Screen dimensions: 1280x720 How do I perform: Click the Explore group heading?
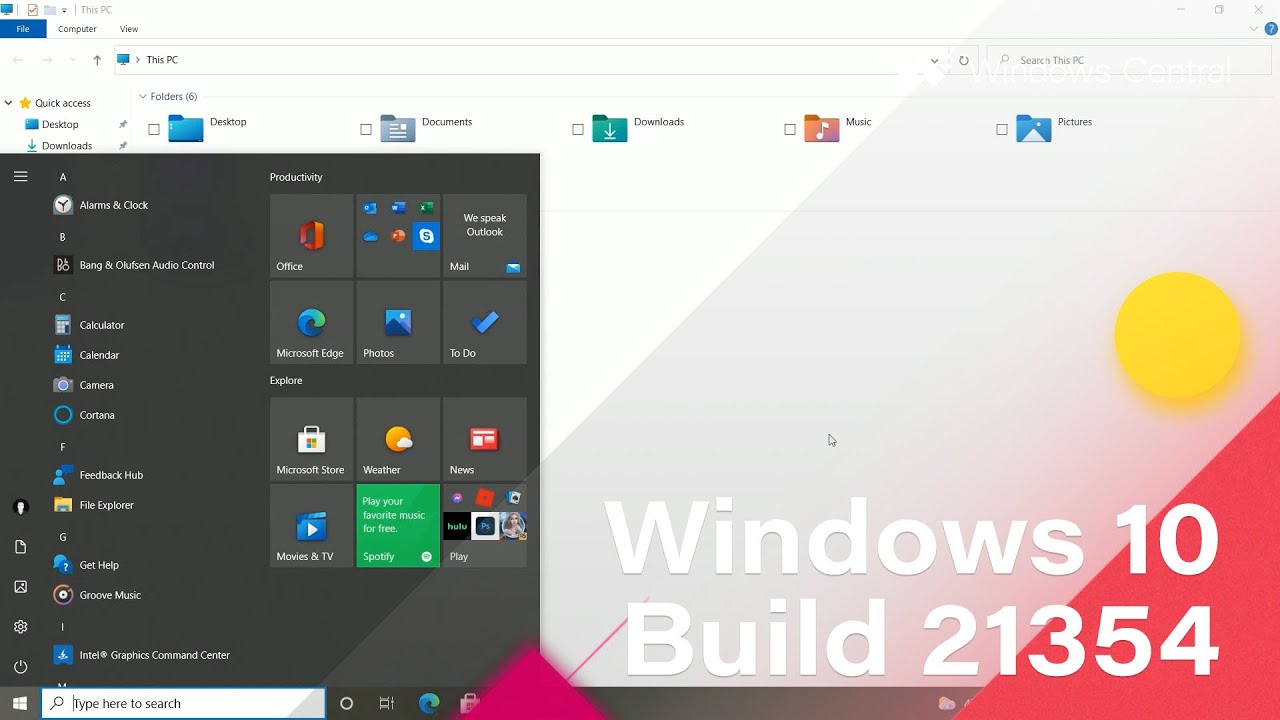286,380
